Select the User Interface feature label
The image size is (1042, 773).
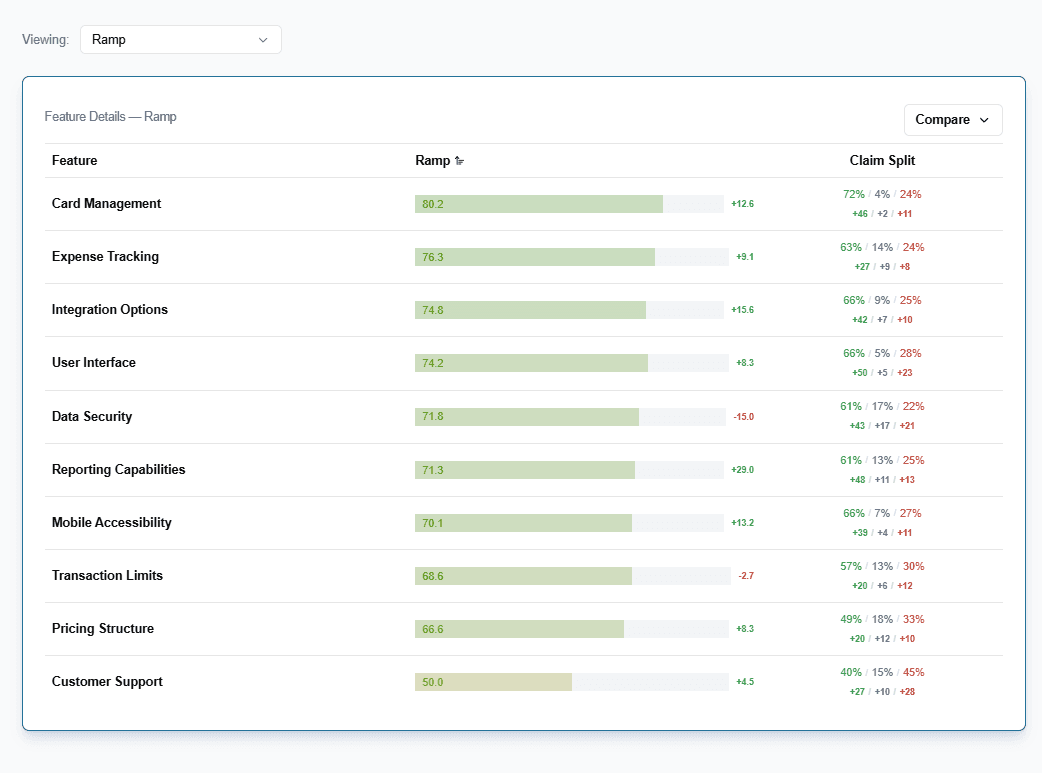click(94, 363)
